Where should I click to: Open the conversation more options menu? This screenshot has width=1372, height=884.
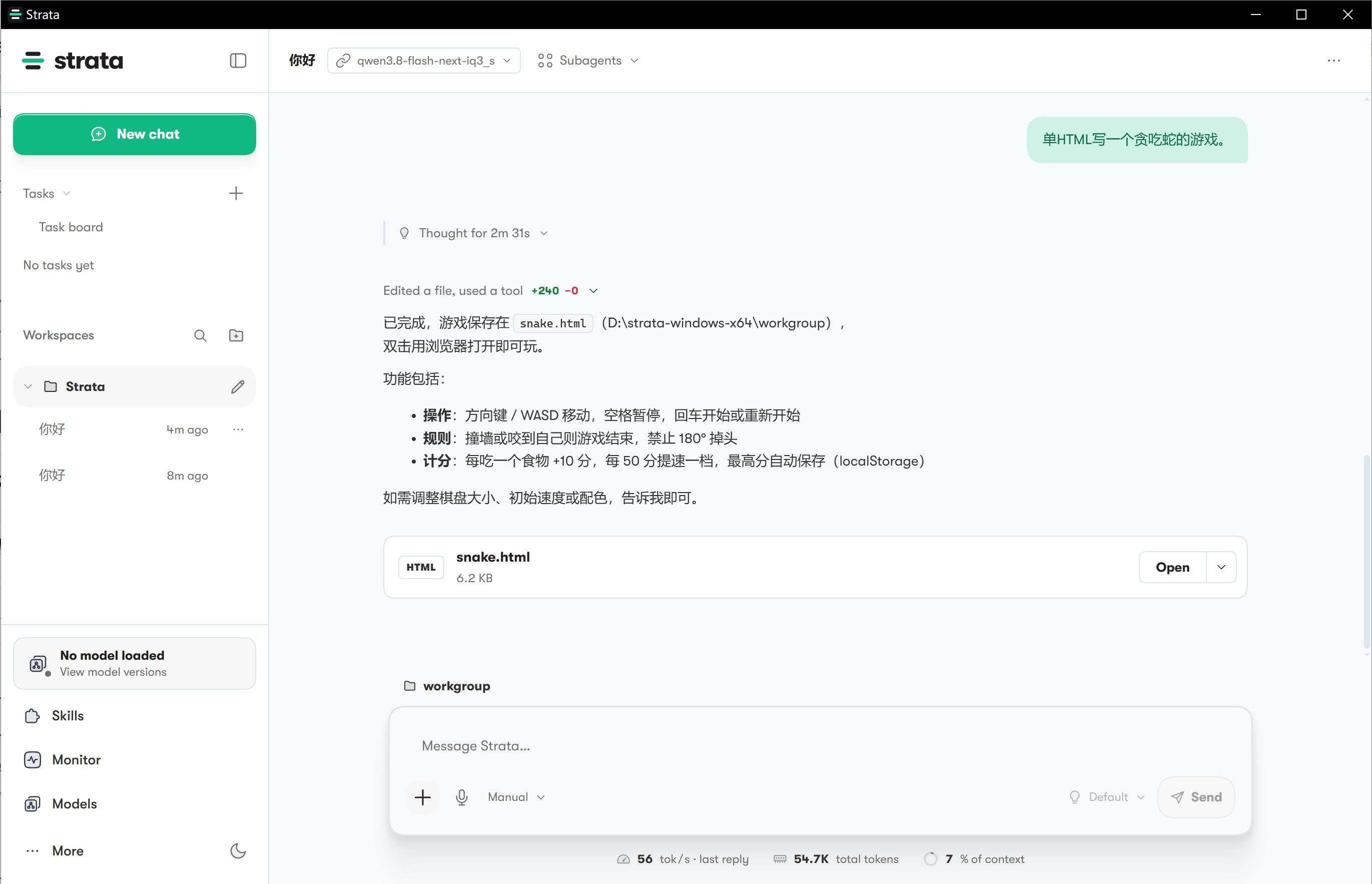(x=1333, y=60)
